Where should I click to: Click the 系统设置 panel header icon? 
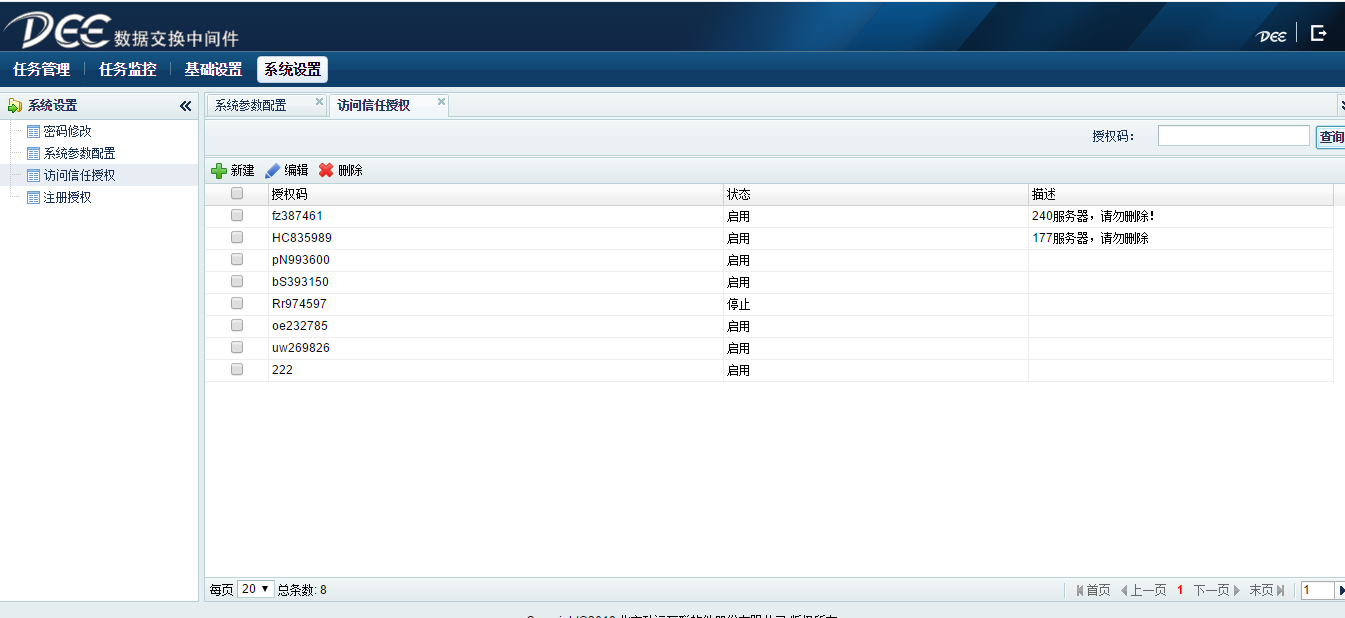(x=14, y=106)
